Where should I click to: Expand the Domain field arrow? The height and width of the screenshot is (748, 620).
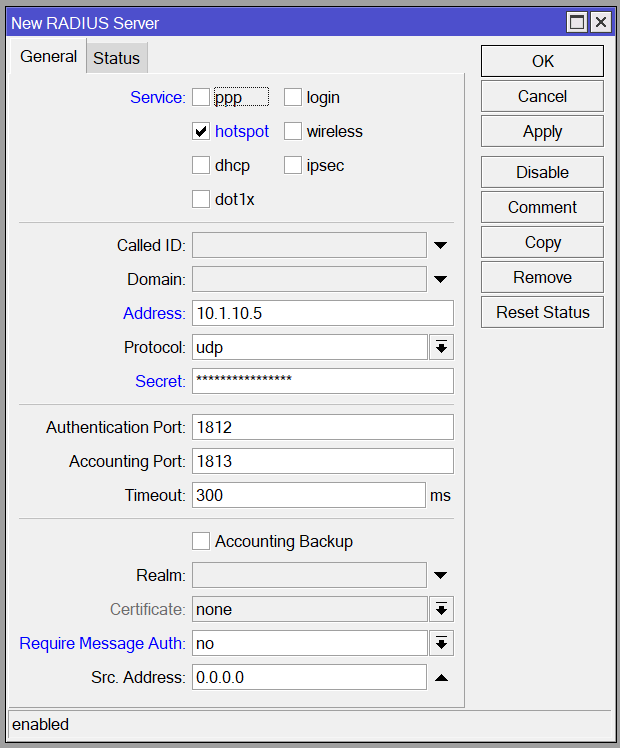(x=441, y=279)
